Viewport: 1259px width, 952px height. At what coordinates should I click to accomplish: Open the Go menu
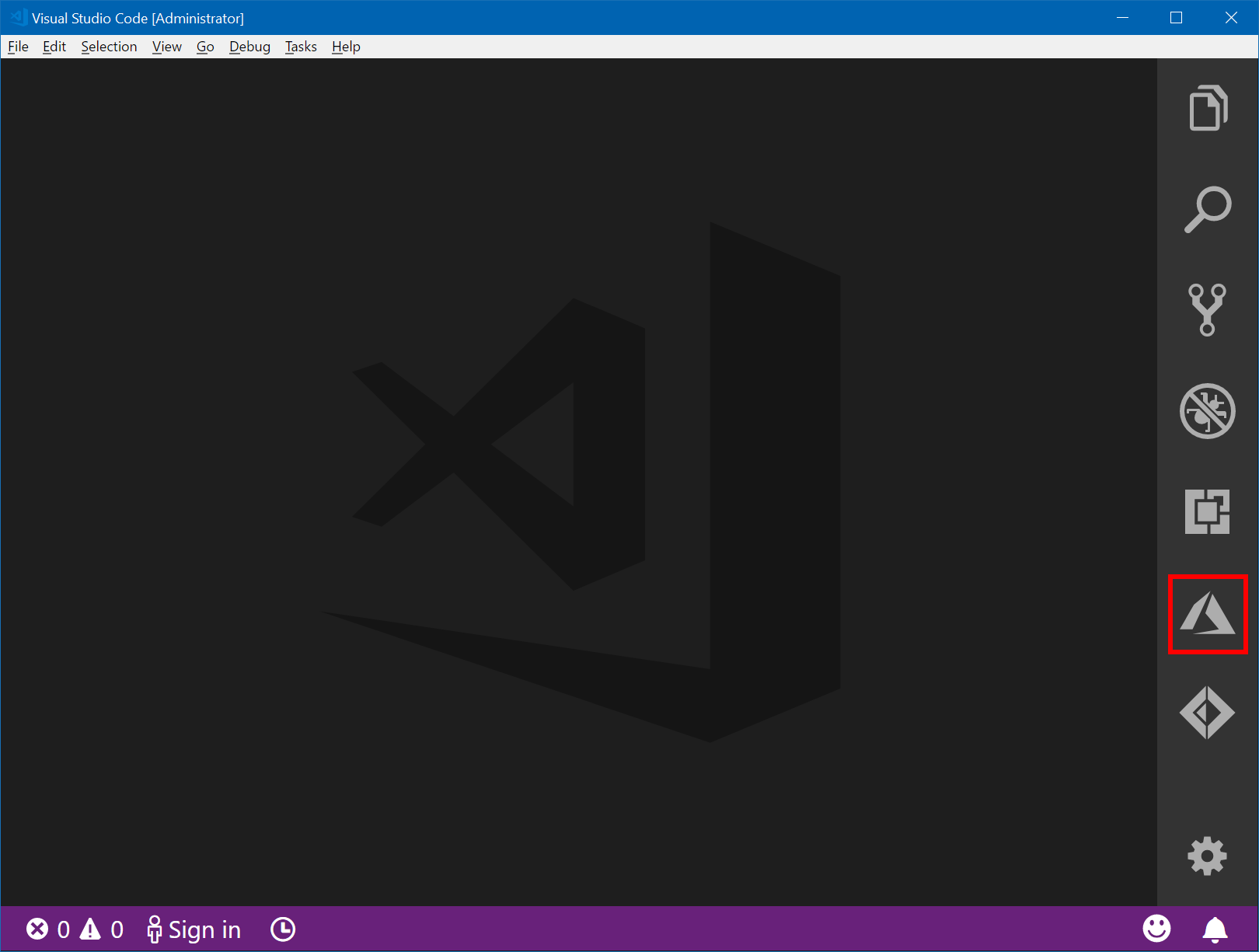205,47
